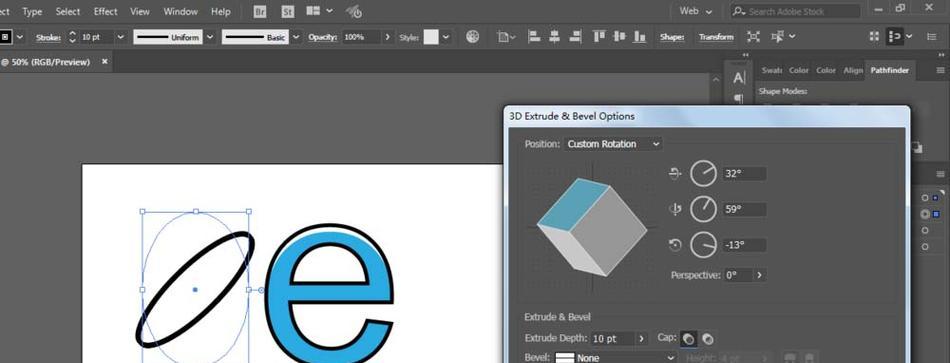Image resolution: width=950 pixels, height=363 pixels.
Task: Click the Horizontal Align Left icon
Action: coord(534,37)
